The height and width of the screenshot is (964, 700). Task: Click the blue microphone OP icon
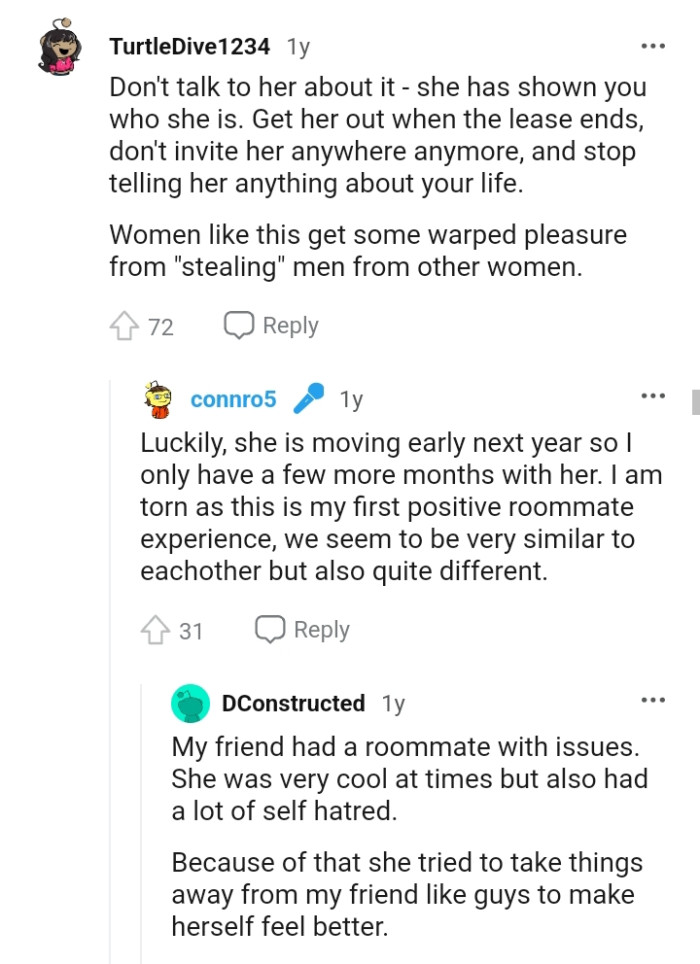click(x=308, y=399)
